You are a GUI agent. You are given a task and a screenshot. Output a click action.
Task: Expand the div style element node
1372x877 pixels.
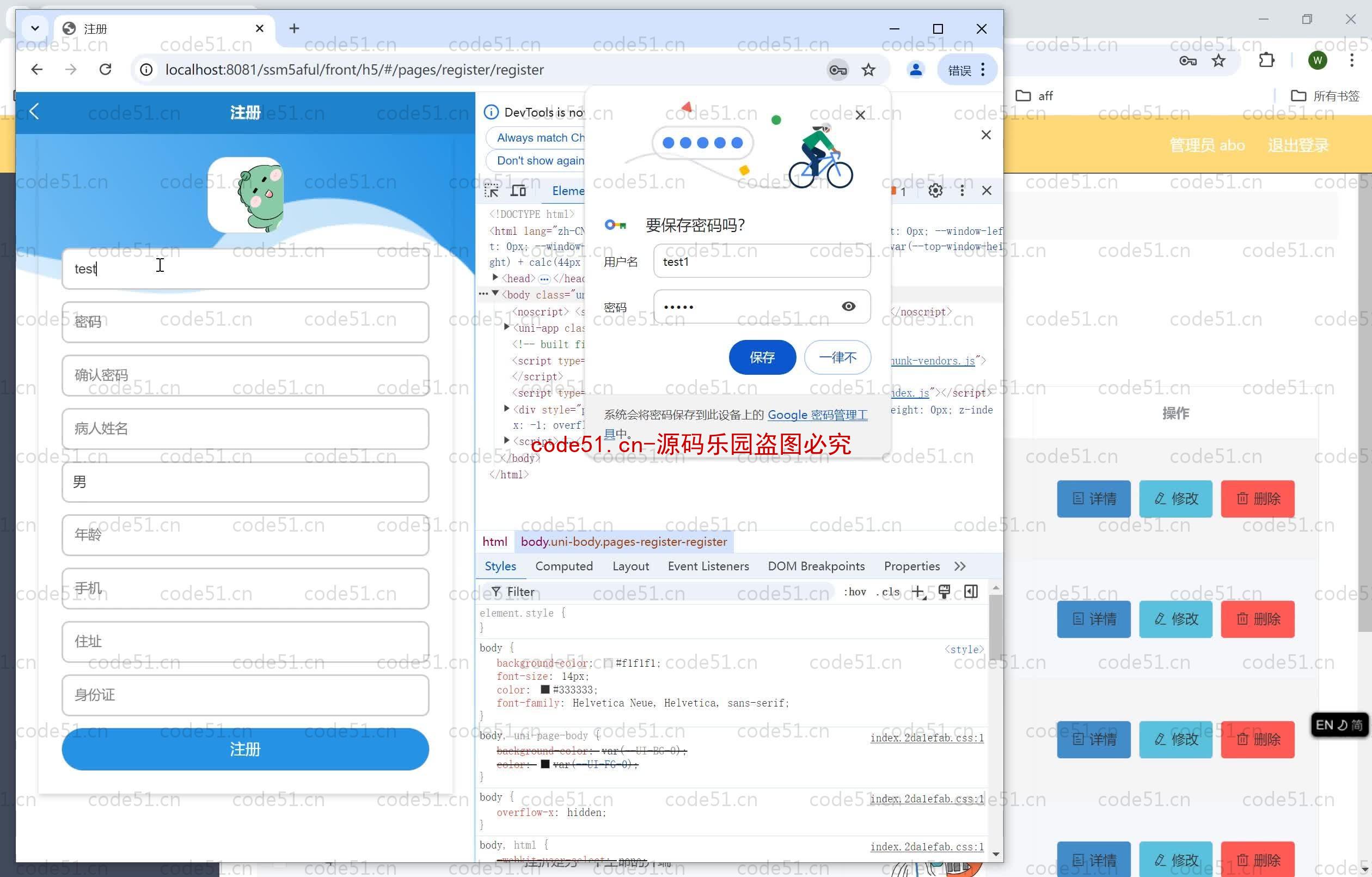506,409
